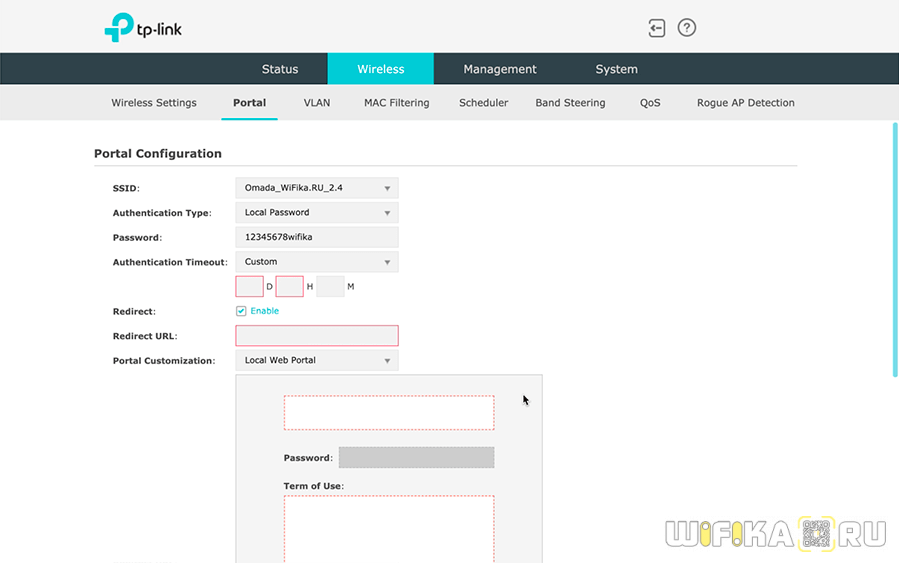This screenshot has height=563, width=899.
Task: Toggle the Redirect Enable checkbox
Action: [x=241, y=311]
